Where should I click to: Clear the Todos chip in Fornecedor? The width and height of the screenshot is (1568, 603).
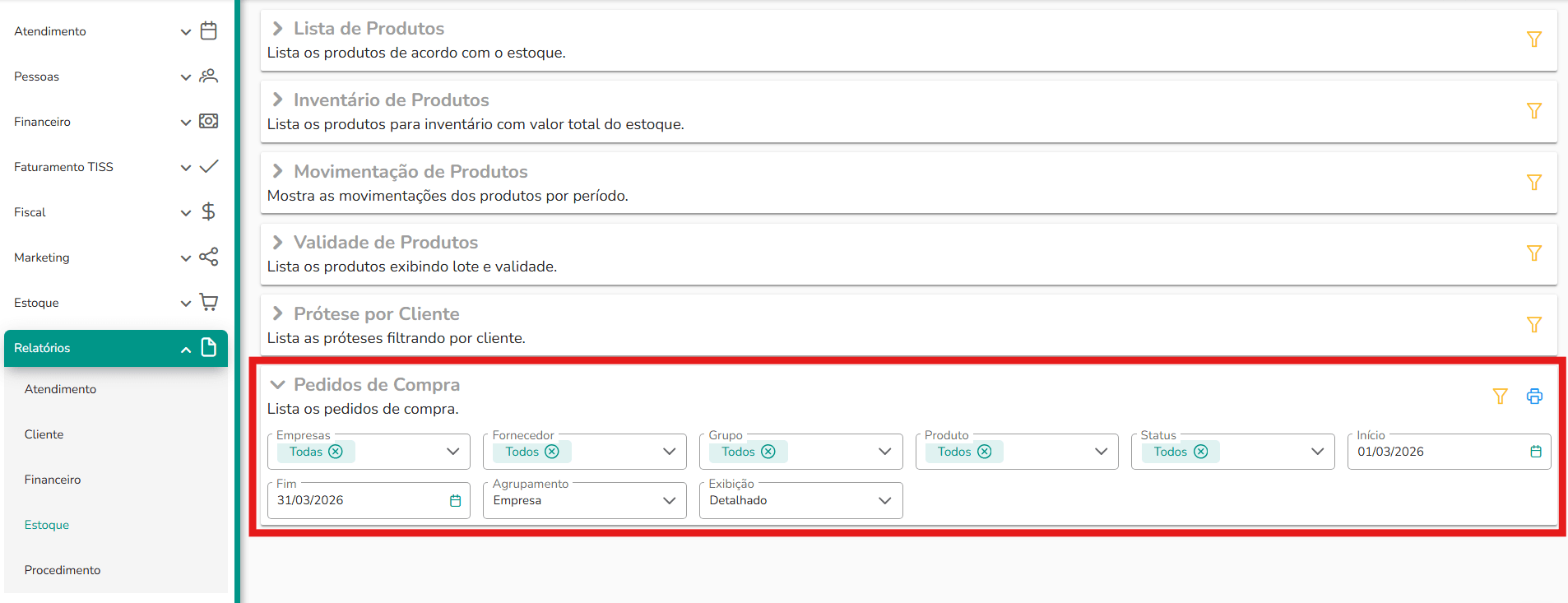tap(552, 452)
